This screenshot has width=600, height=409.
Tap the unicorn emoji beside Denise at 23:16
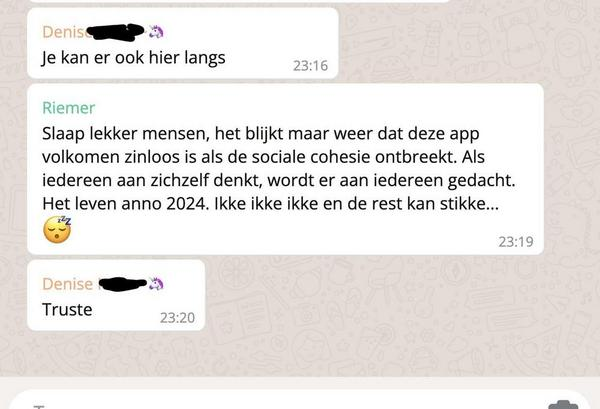156,32
